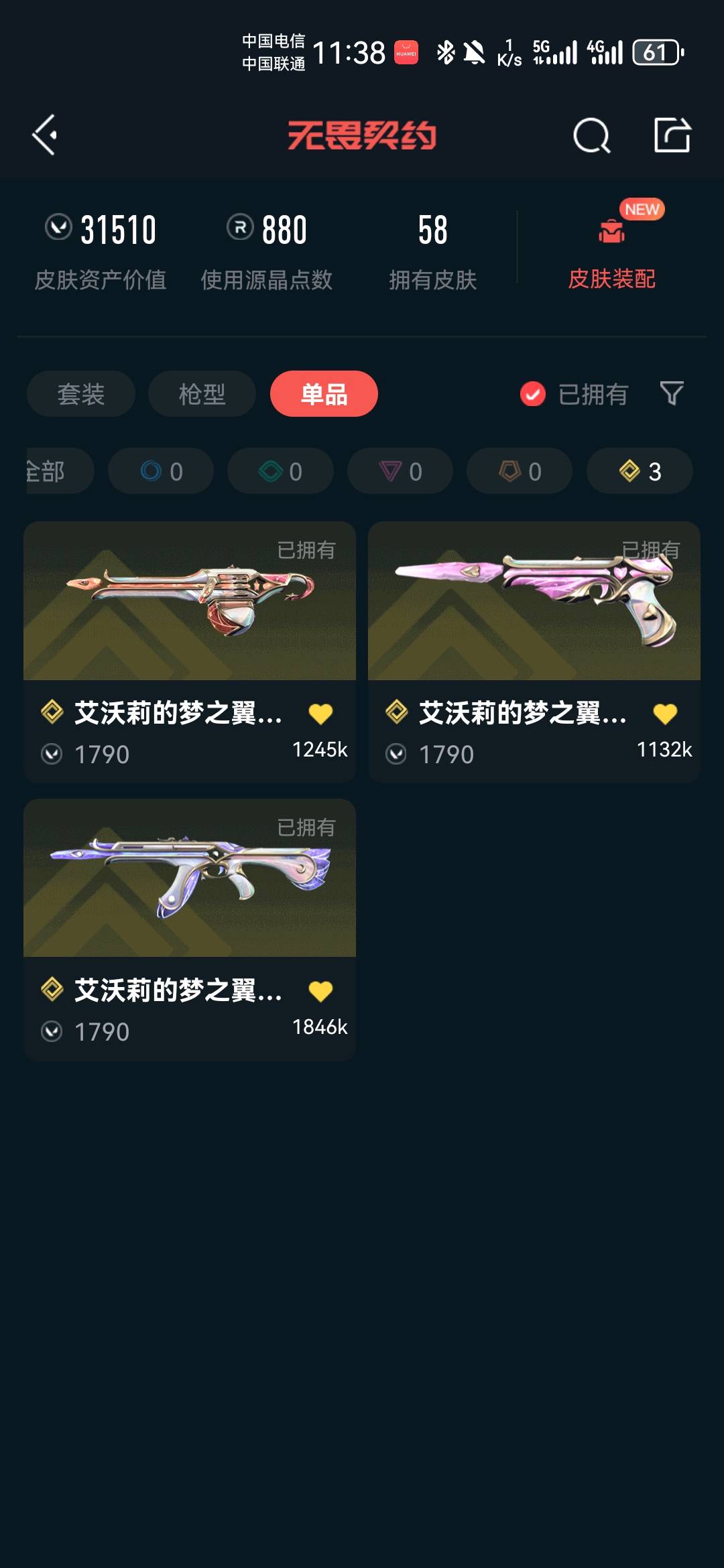Open the purple rifle skin thumbnail
724x1568 pixels.
tap(190, 878)
